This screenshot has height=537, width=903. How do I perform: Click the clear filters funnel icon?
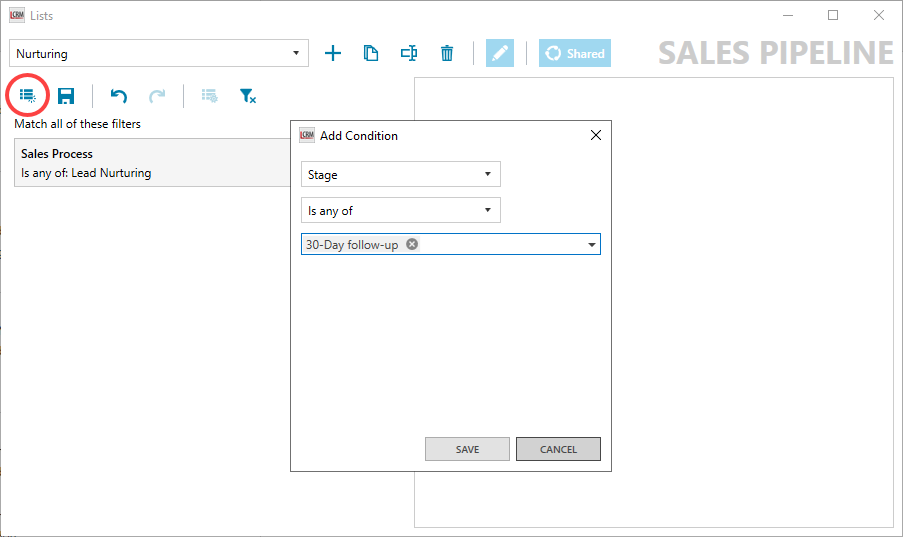247,96
